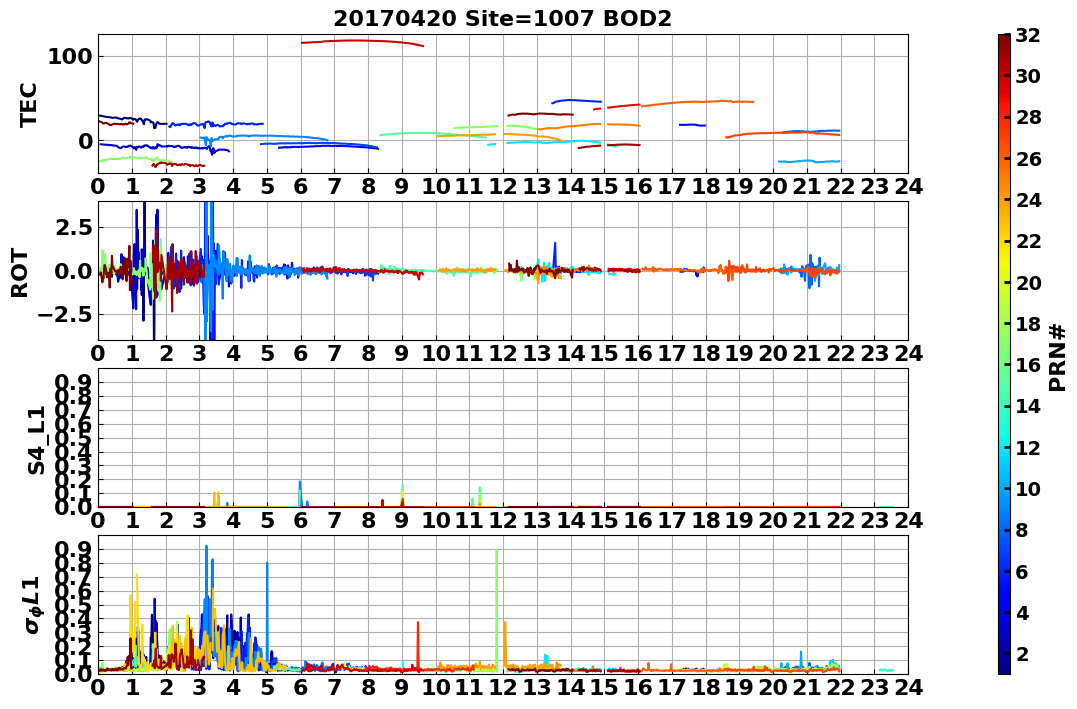The image size is (1077, 709).
Task: Click hour '12' tick under the TEC panel
Action: click(503, 186)
